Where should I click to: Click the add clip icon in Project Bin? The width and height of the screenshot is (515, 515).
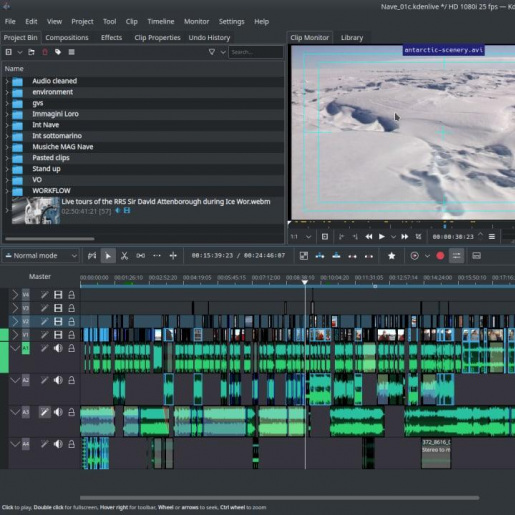(x=9, y=52)
